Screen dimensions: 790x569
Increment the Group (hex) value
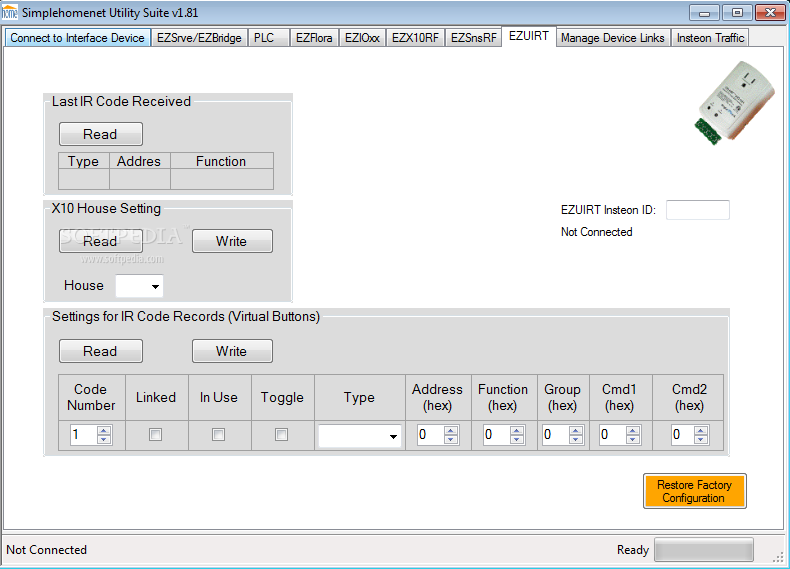[x=576, y=430]
